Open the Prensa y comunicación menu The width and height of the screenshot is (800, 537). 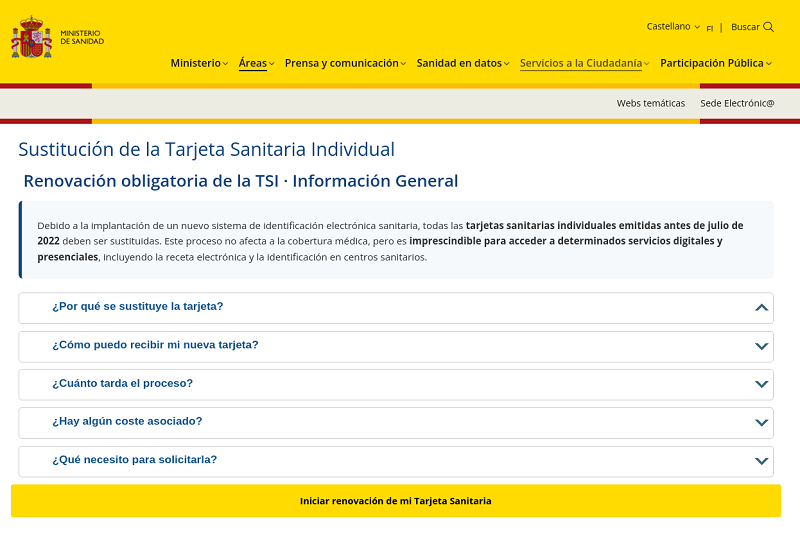[345, 63]
